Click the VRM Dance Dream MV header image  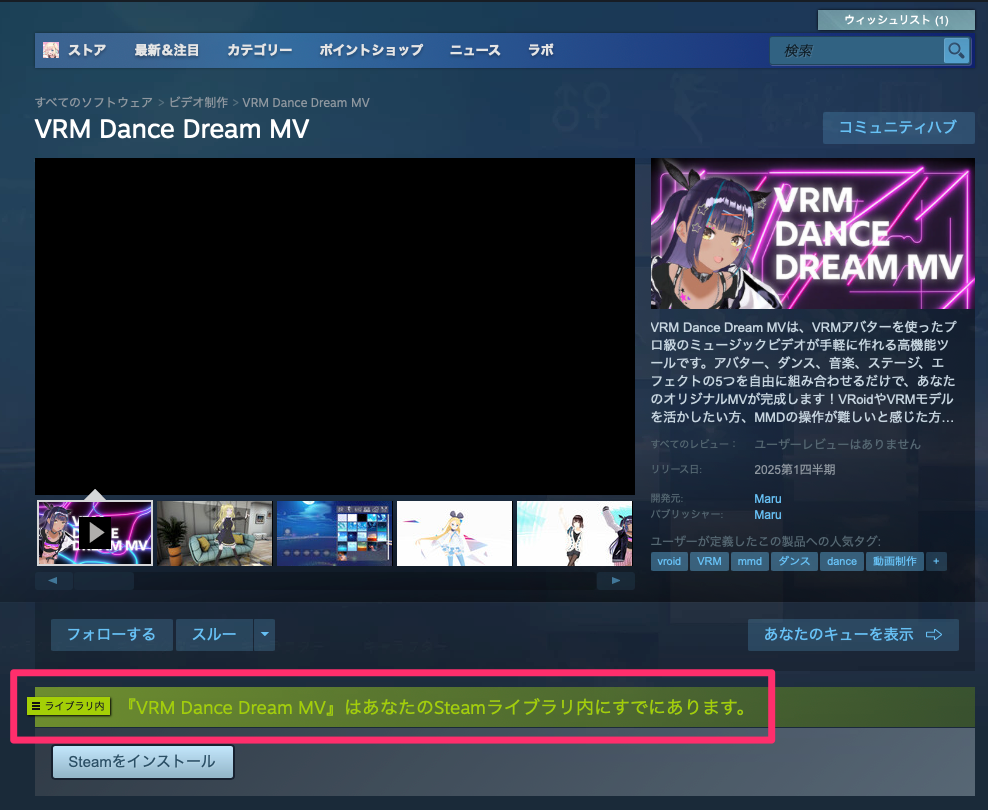pos(813,233)
